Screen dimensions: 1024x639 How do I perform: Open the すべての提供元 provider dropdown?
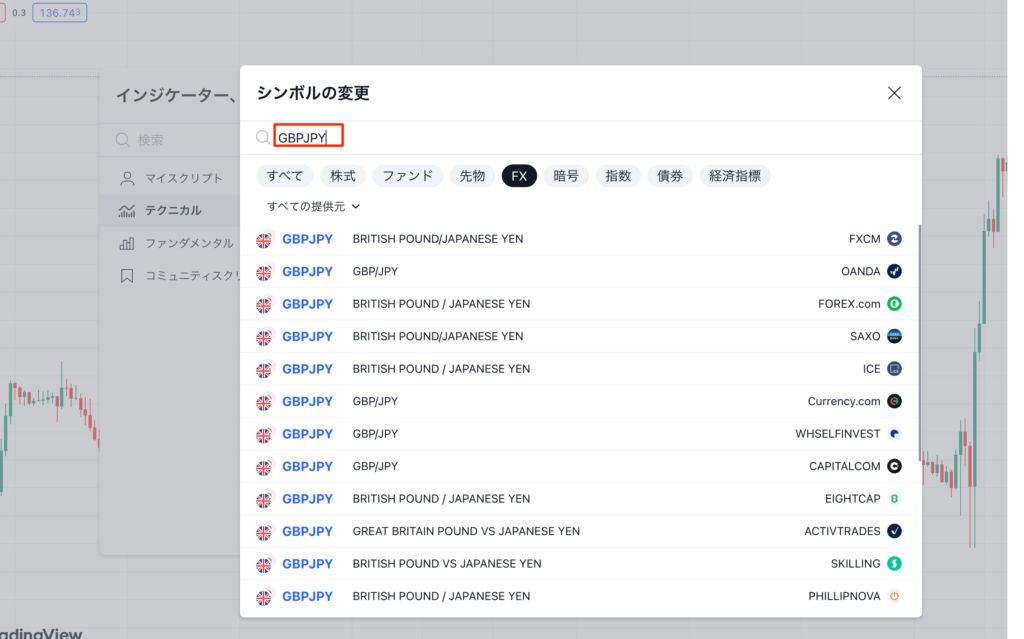pyautogui.click(x=313, y=206)
